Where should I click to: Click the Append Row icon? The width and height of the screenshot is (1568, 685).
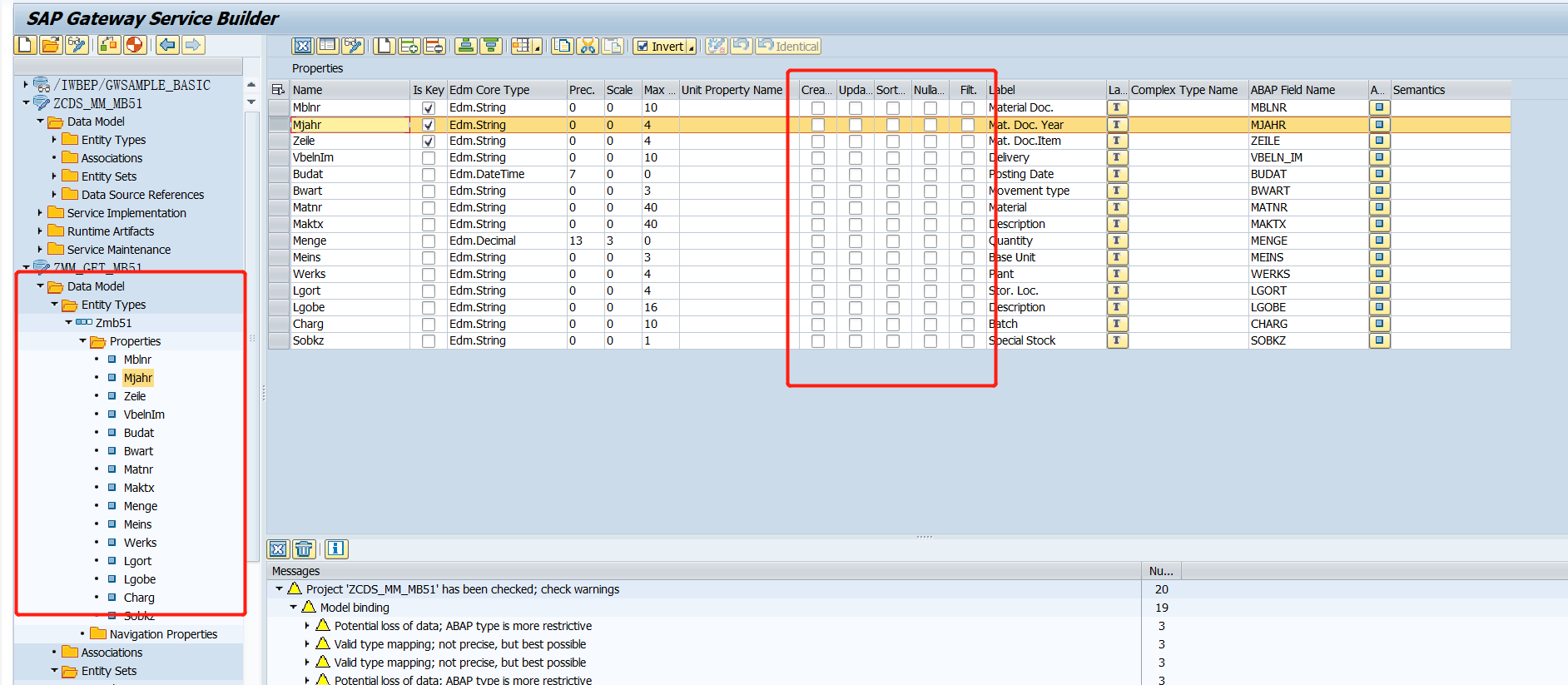(409, 47)
